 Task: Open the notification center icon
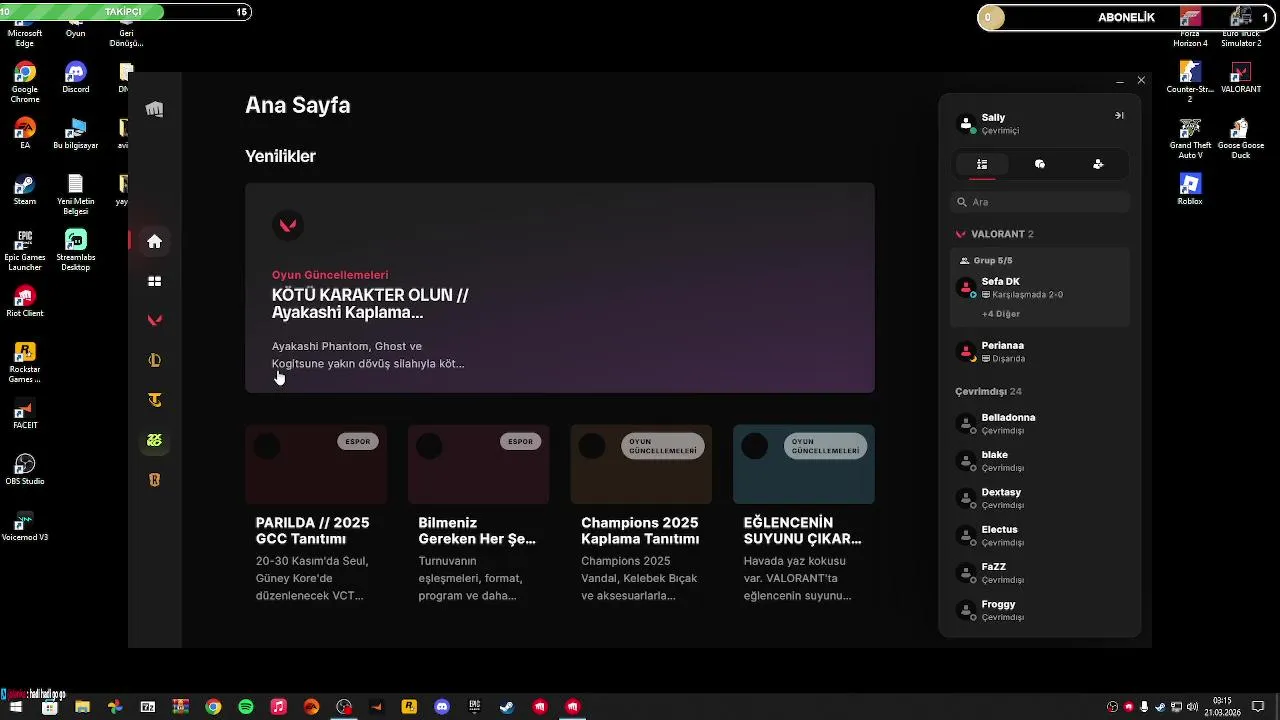1258,707
